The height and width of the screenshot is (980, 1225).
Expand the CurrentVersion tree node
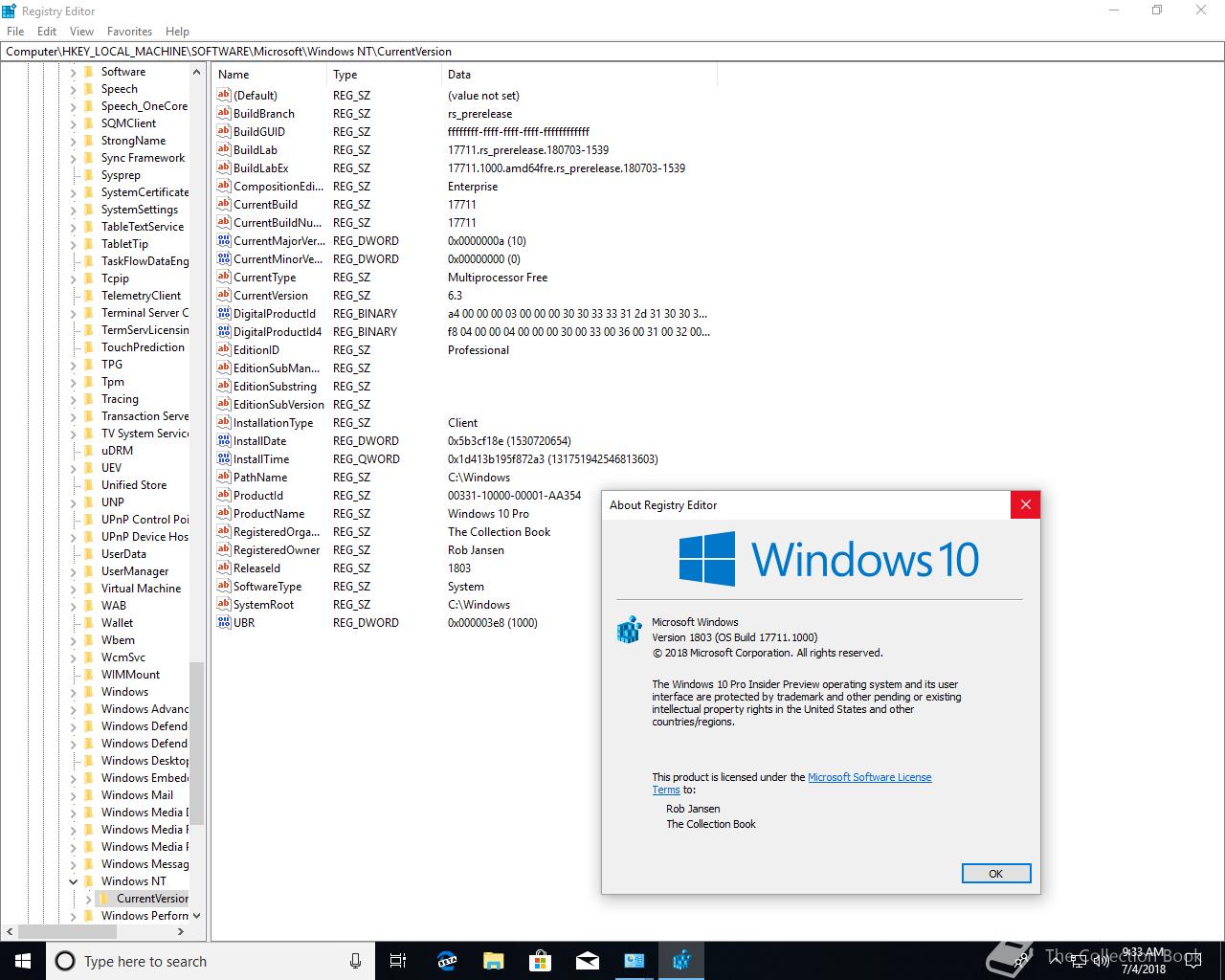tap(89, 899)
